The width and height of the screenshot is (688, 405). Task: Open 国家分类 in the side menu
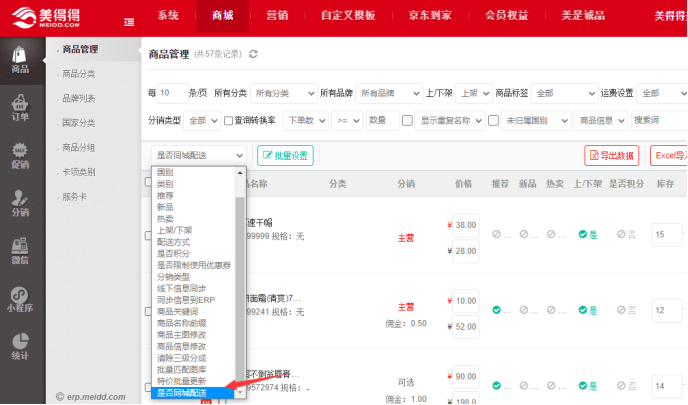[79, 123]
